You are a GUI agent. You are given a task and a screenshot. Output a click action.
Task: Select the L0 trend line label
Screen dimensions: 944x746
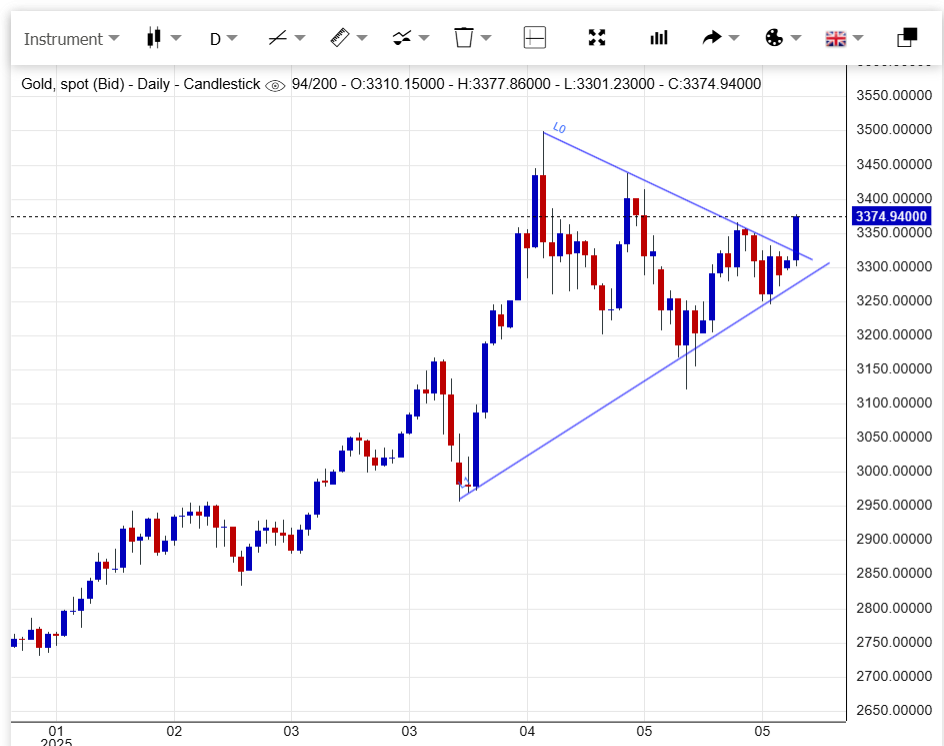coord(559,128)
